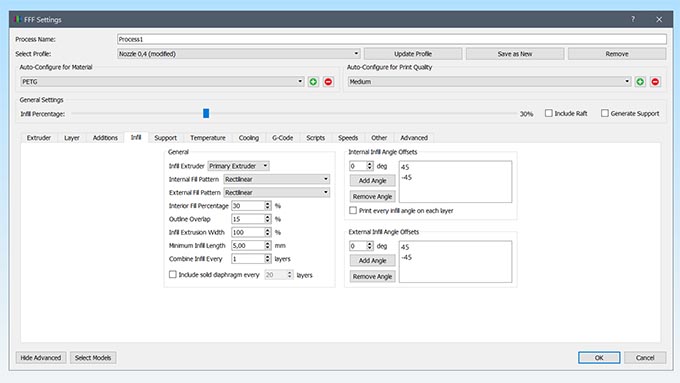Switch to the Additions tab
Viewport: 680px width, 383px height.
[105, 137]
